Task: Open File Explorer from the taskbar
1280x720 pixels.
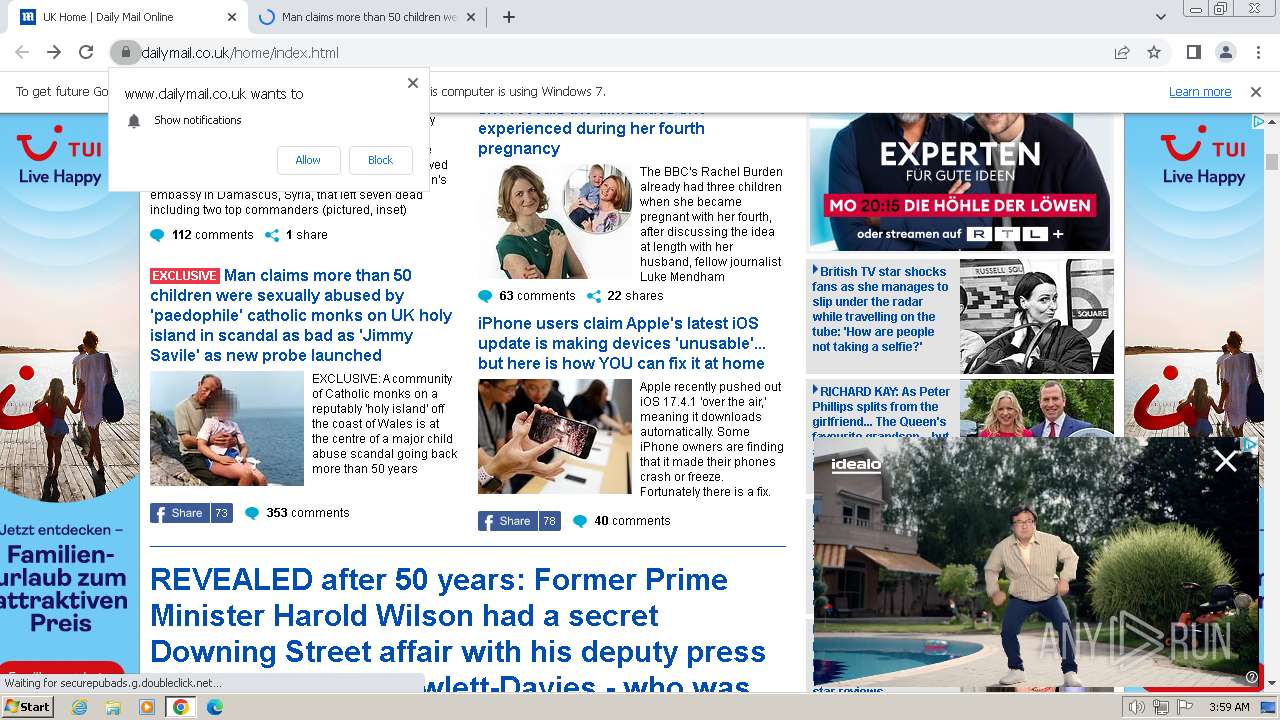Action: point(113,707)
